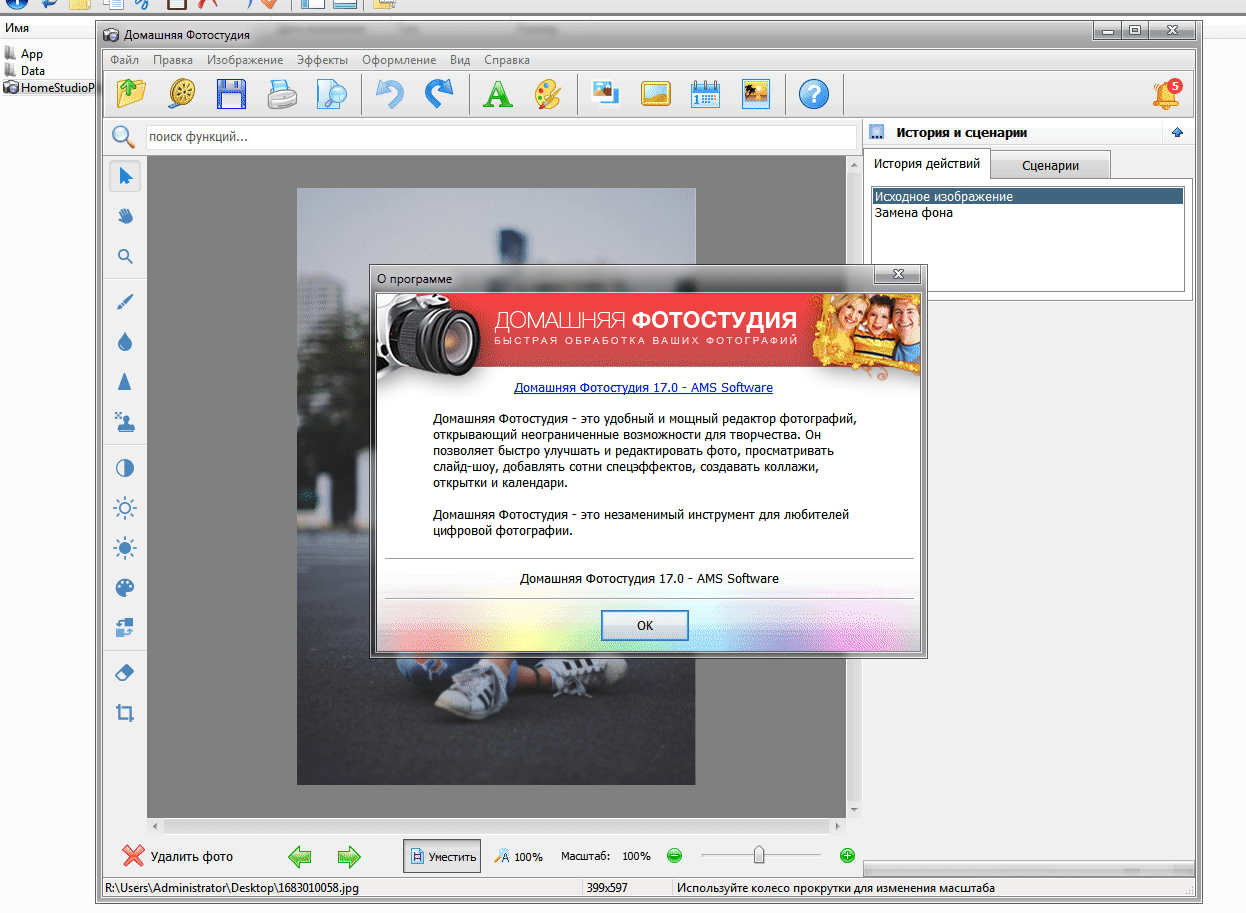Open notifications bell with badge 5
This screenshot has height=913, width=1246.
pos(1166,93)
